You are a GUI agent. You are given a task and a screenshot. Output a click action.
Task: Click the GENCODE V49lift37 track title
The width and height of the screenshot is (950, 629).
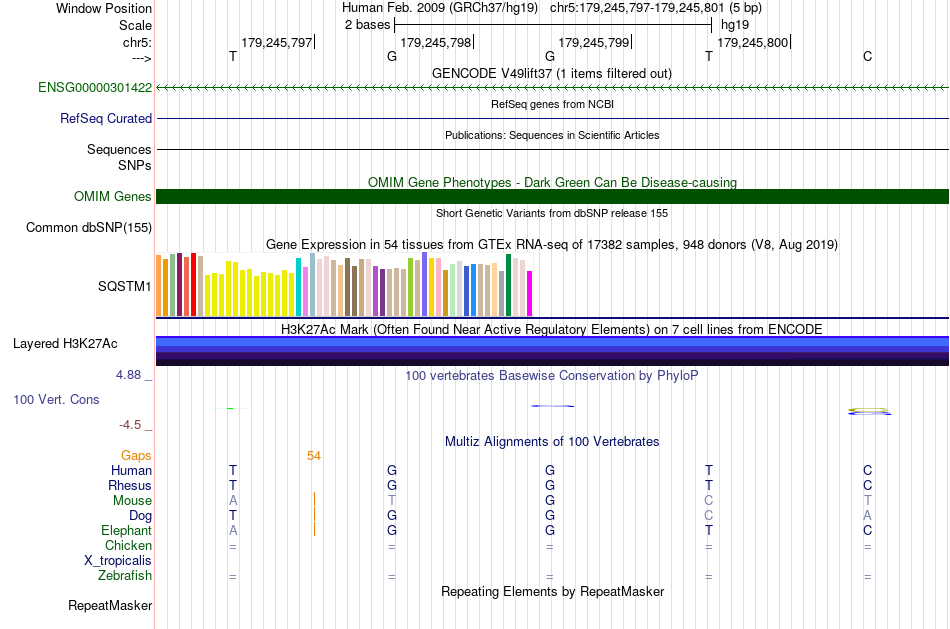pos(551,73)
